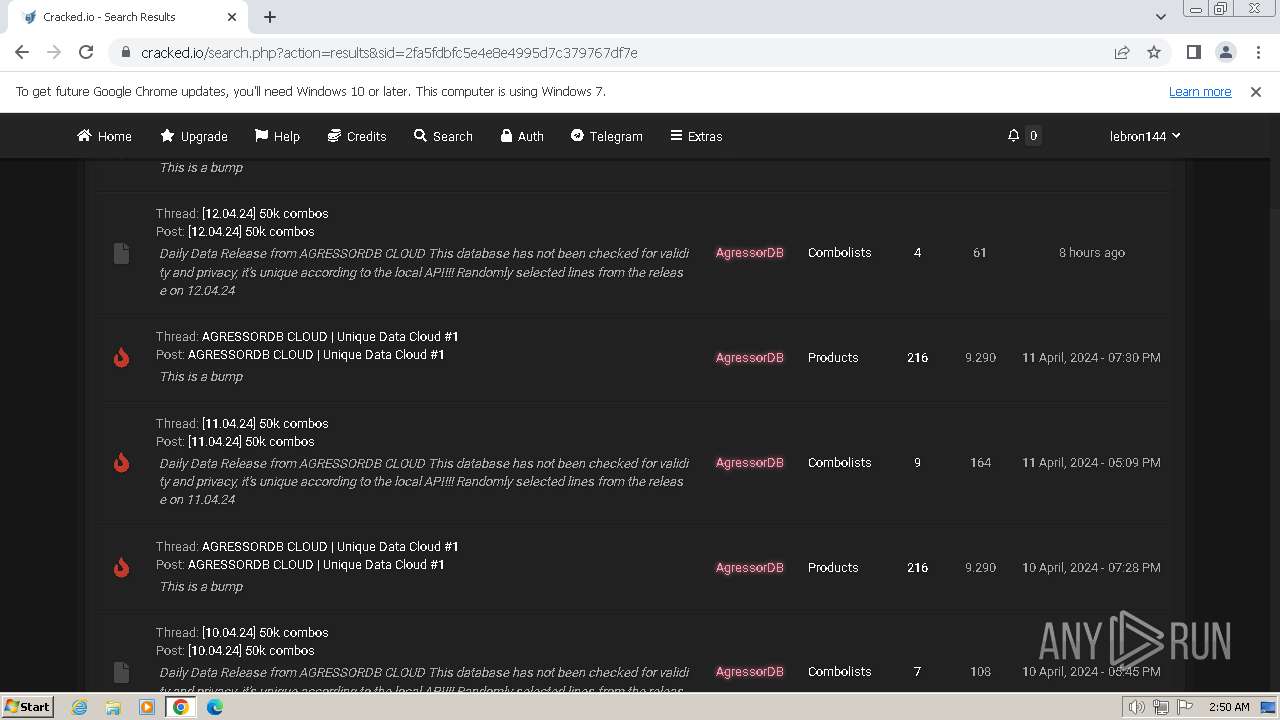
Task: Open Learn more link about Chrome updates
Action: [1200, 91]
